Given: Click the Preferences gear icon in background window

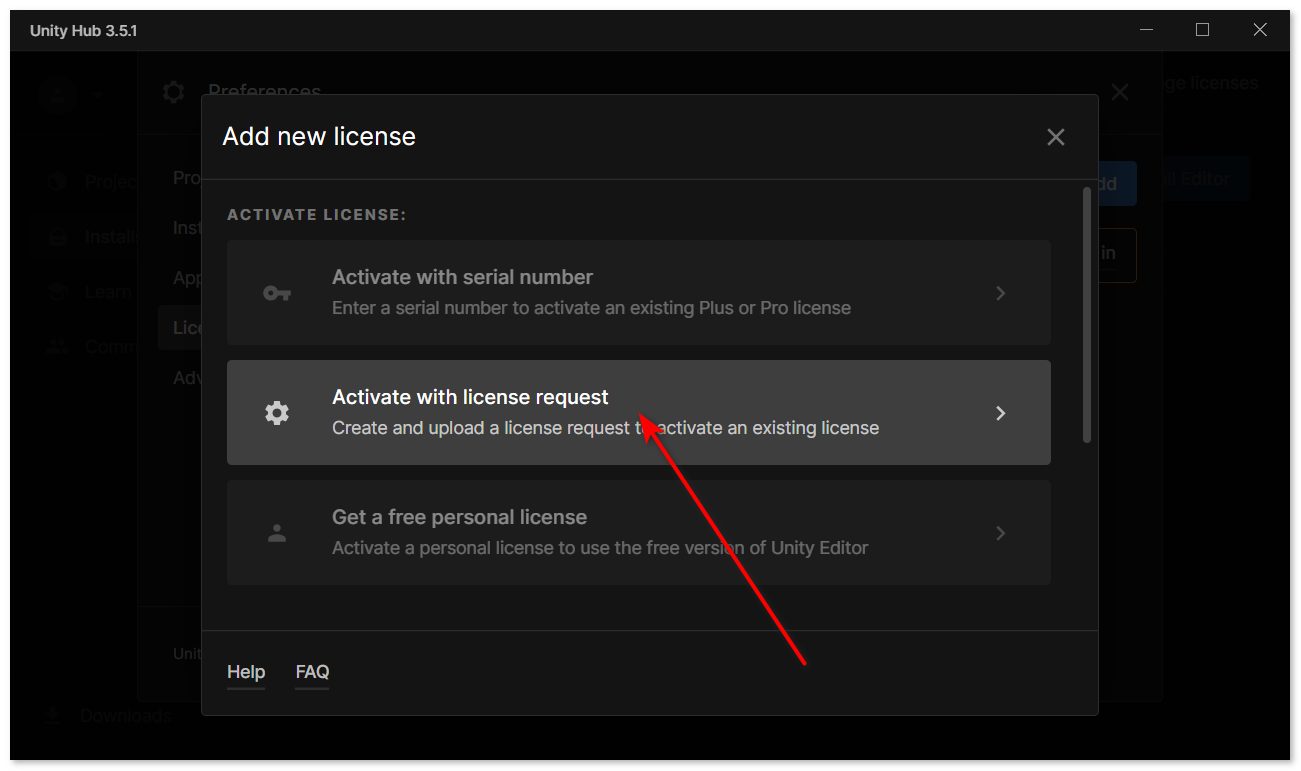Looking at the screenshot, I should [174, 92].
